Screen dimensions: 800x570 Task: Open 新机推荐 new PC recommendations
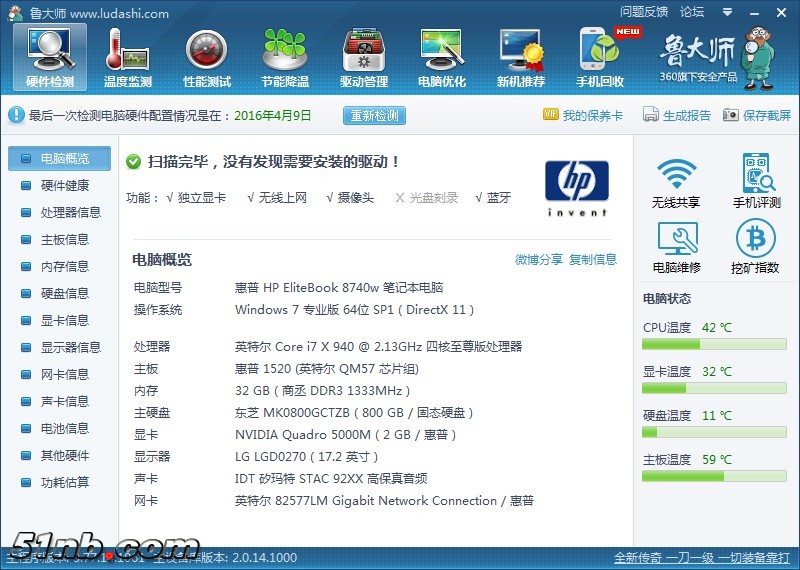521,56
